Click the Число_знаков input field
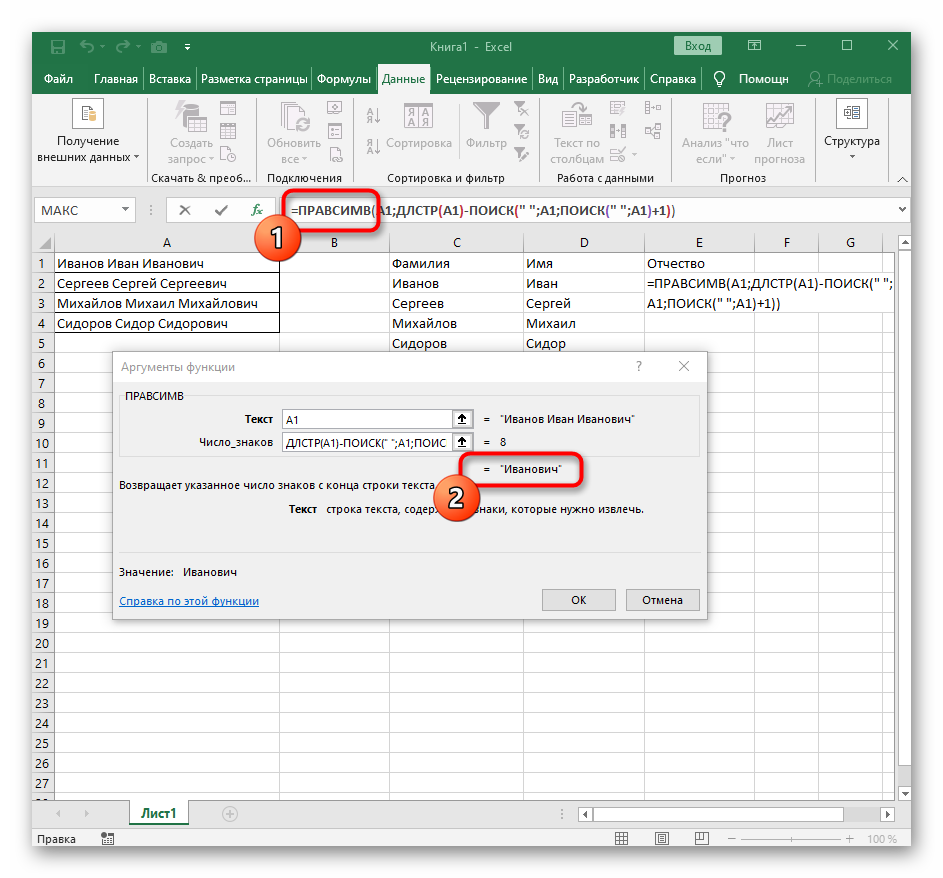This screenshot has height=878, width=943. 366,442
